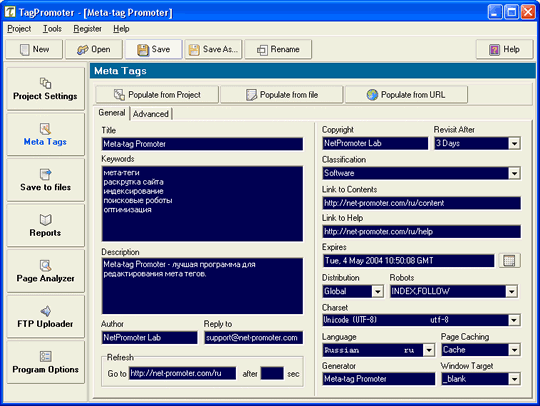Close the TagPromoter window

coord(528,12)
